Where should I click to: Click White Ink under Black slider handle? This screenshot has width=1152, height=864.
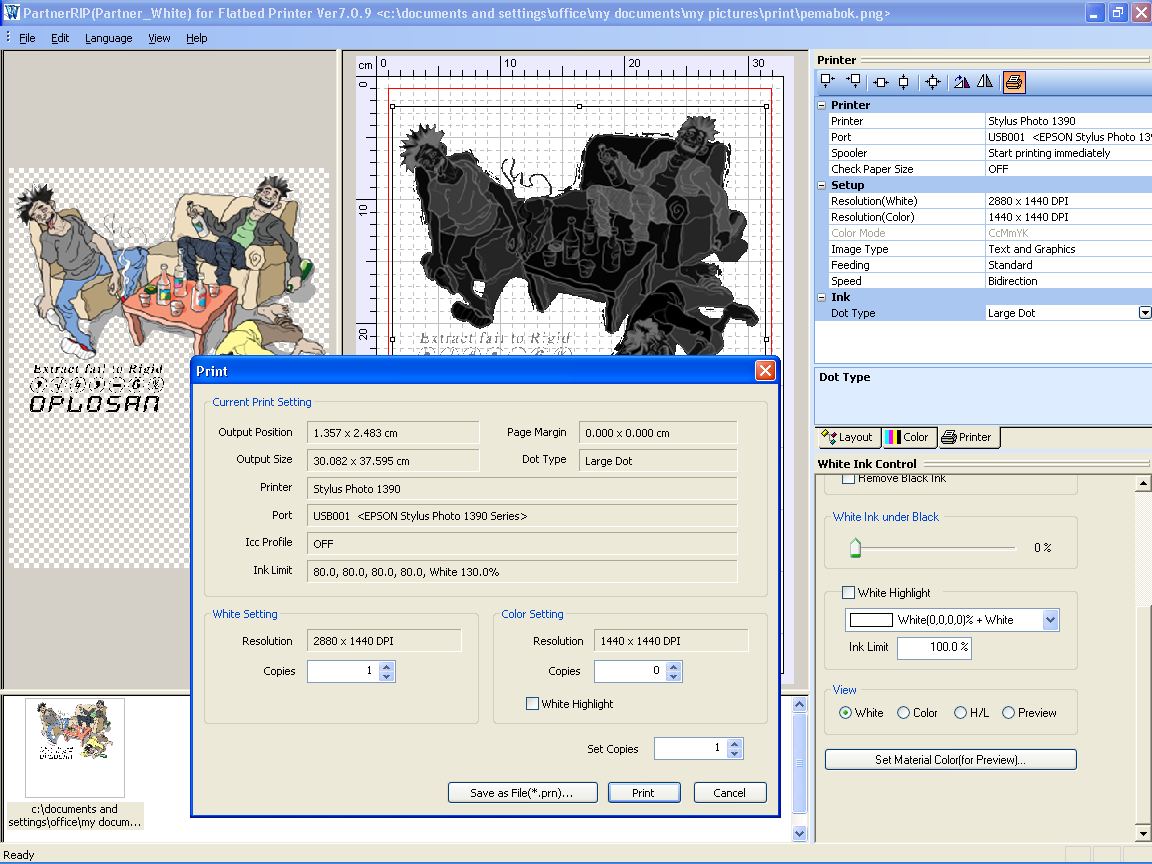[x=855, y=548]
